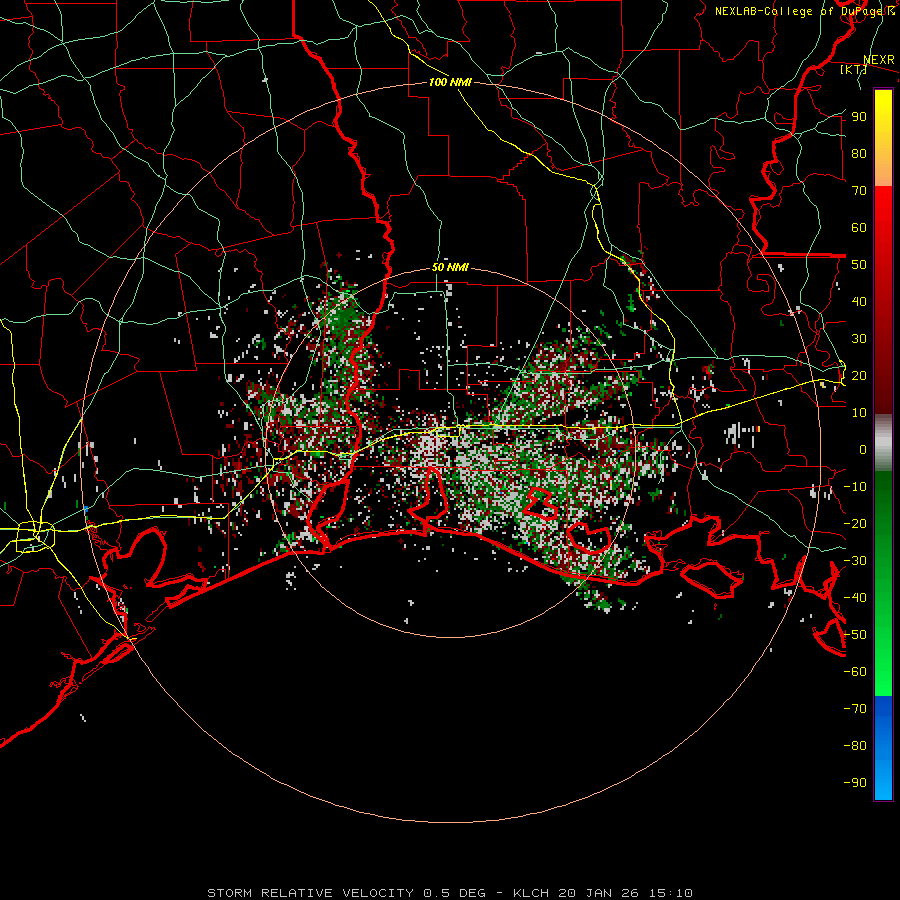Viewport: 900px width, 900px height.
Task: Click the -40 value on velocity scale
Action: point(855,598)
